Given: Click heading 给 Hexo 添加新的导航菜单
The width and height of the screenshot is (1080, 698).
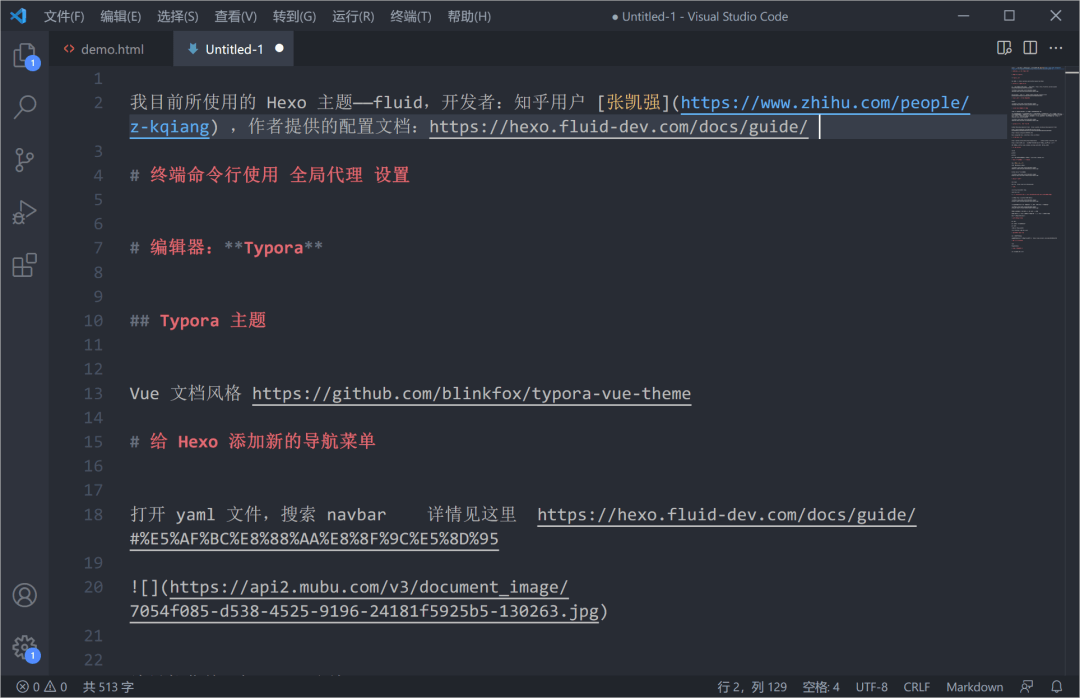Looking at the screenshot, I should click(x=262, y=442).
